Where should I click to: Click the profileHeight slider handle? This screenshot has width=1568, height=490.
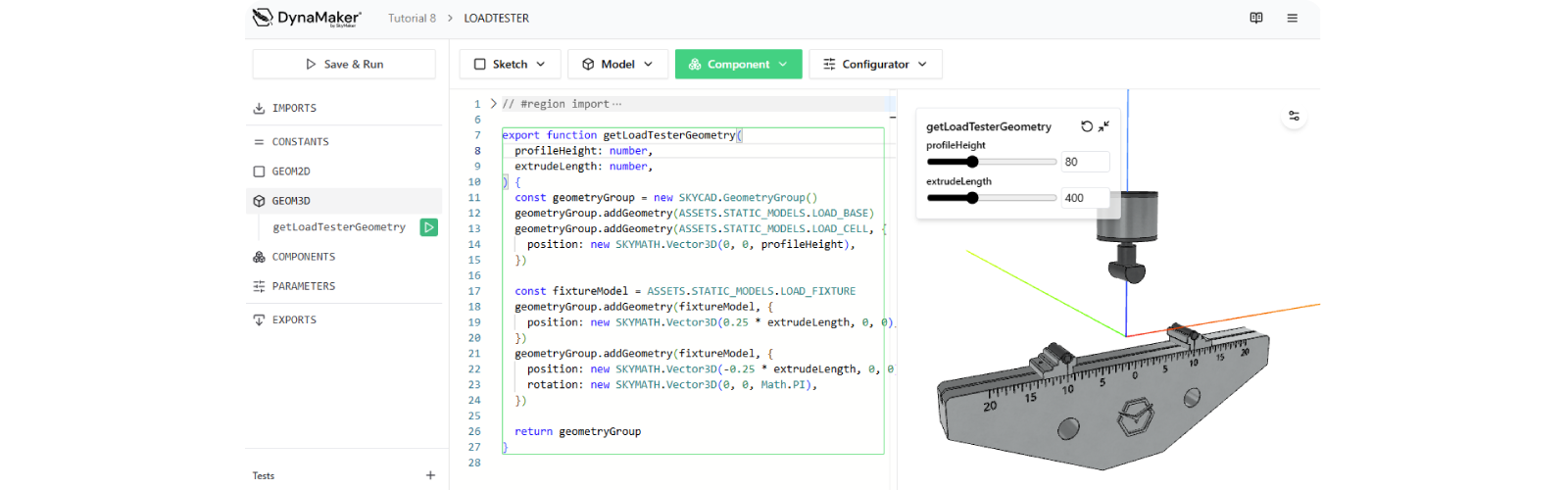point(972,162)
